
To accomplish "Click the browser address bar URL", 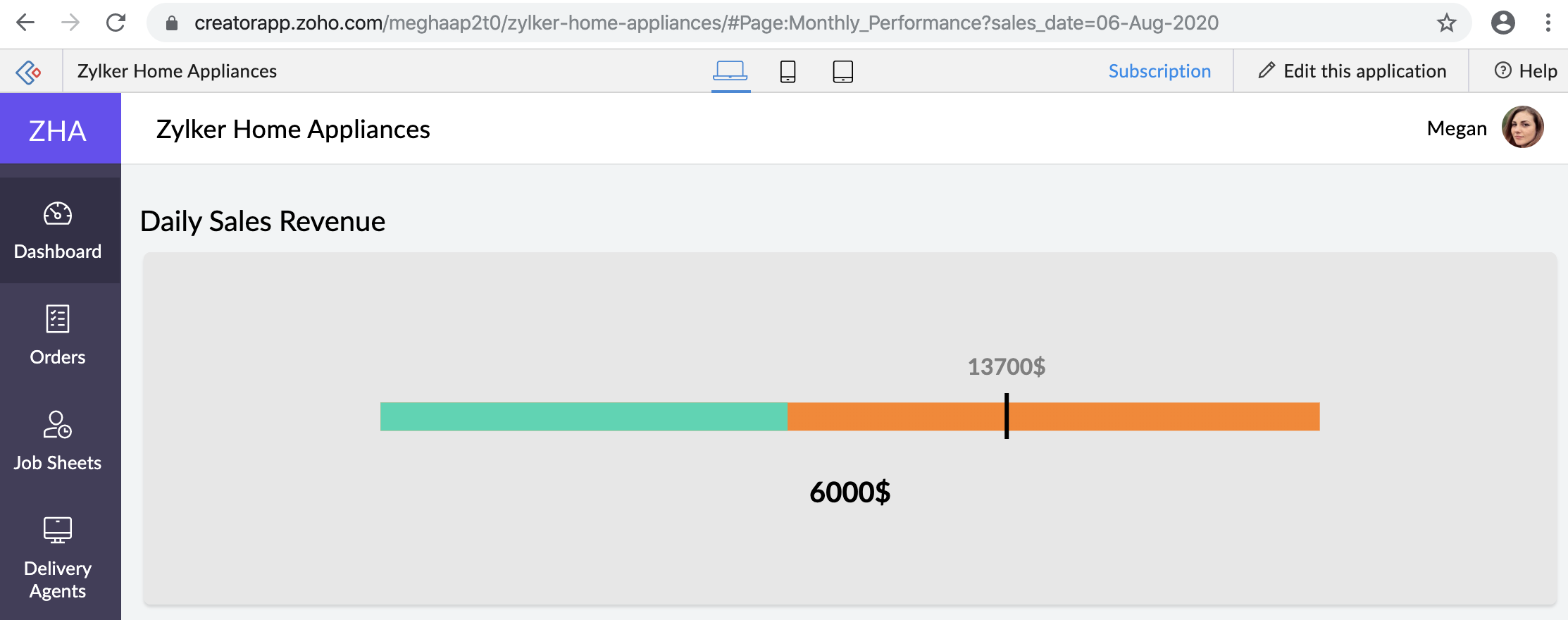I will 704,23.
